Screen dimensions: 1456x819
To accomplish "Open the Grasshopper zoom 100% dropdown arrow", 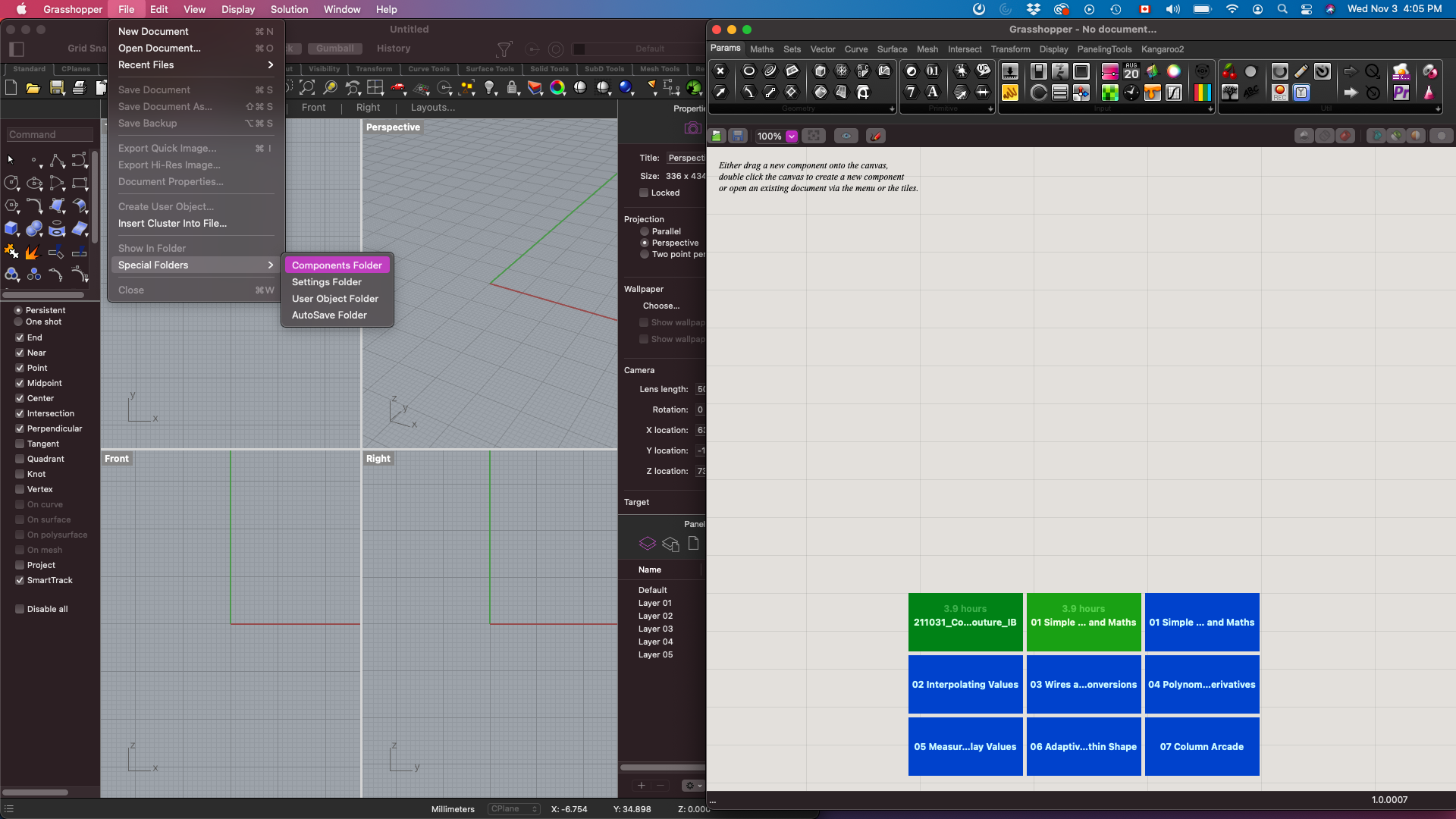I will pos(792,136).
